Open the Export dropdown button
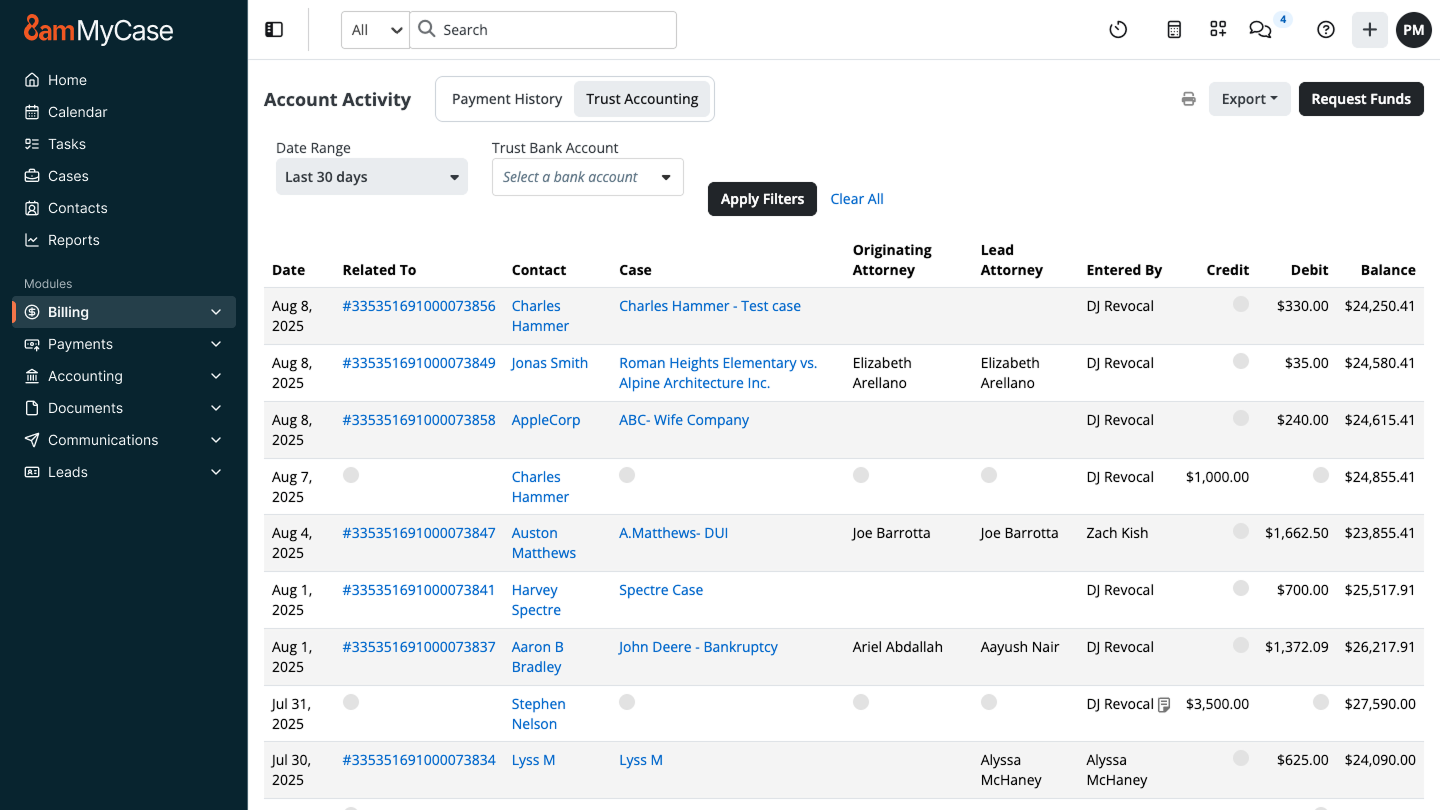The height and width of the screenshot is (810, 1440). click(x=1249, y=98)
